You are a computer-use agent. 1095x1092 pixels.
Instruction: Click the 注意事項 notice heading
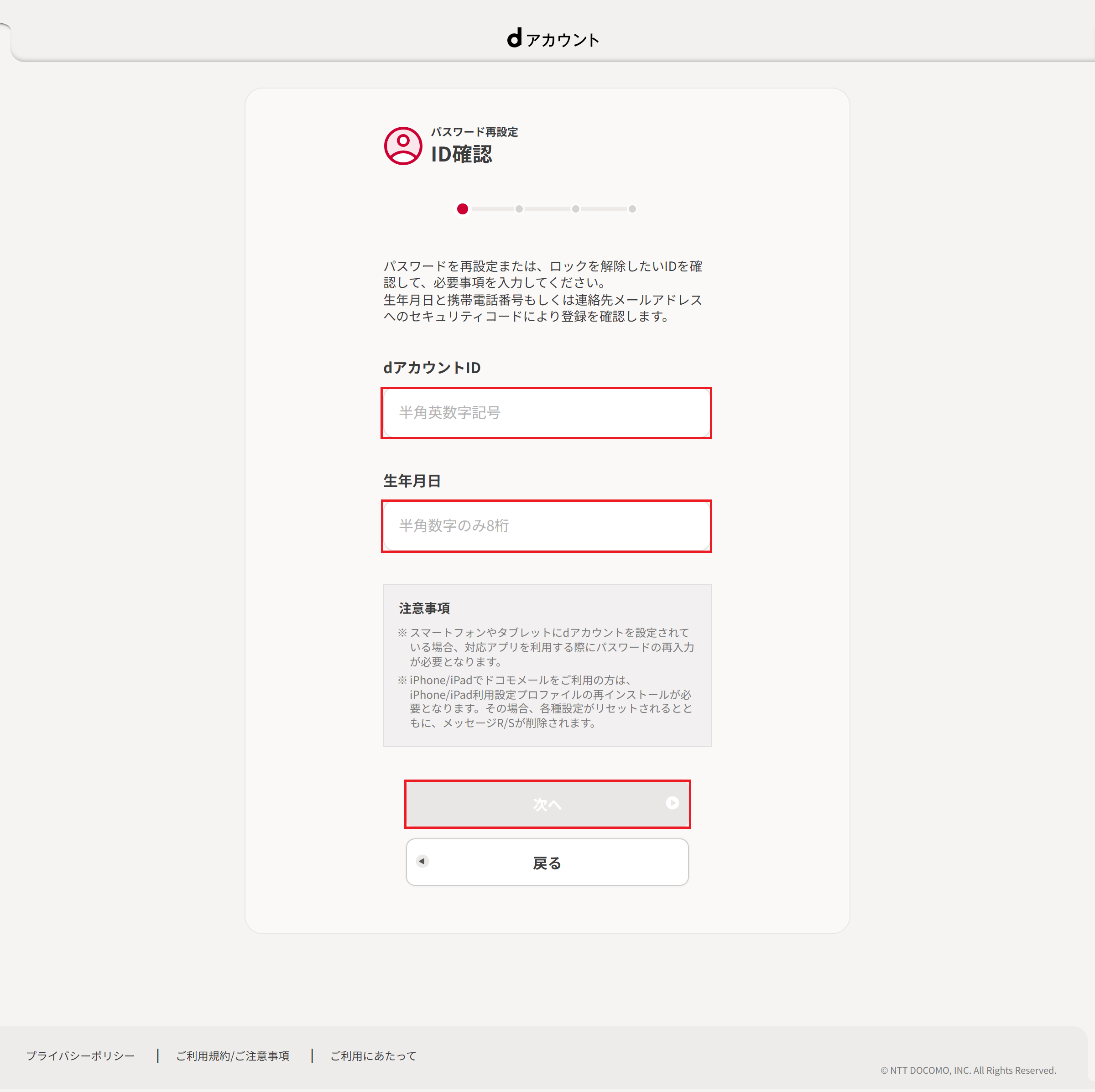pyautogui.click(x=424, y=608)
